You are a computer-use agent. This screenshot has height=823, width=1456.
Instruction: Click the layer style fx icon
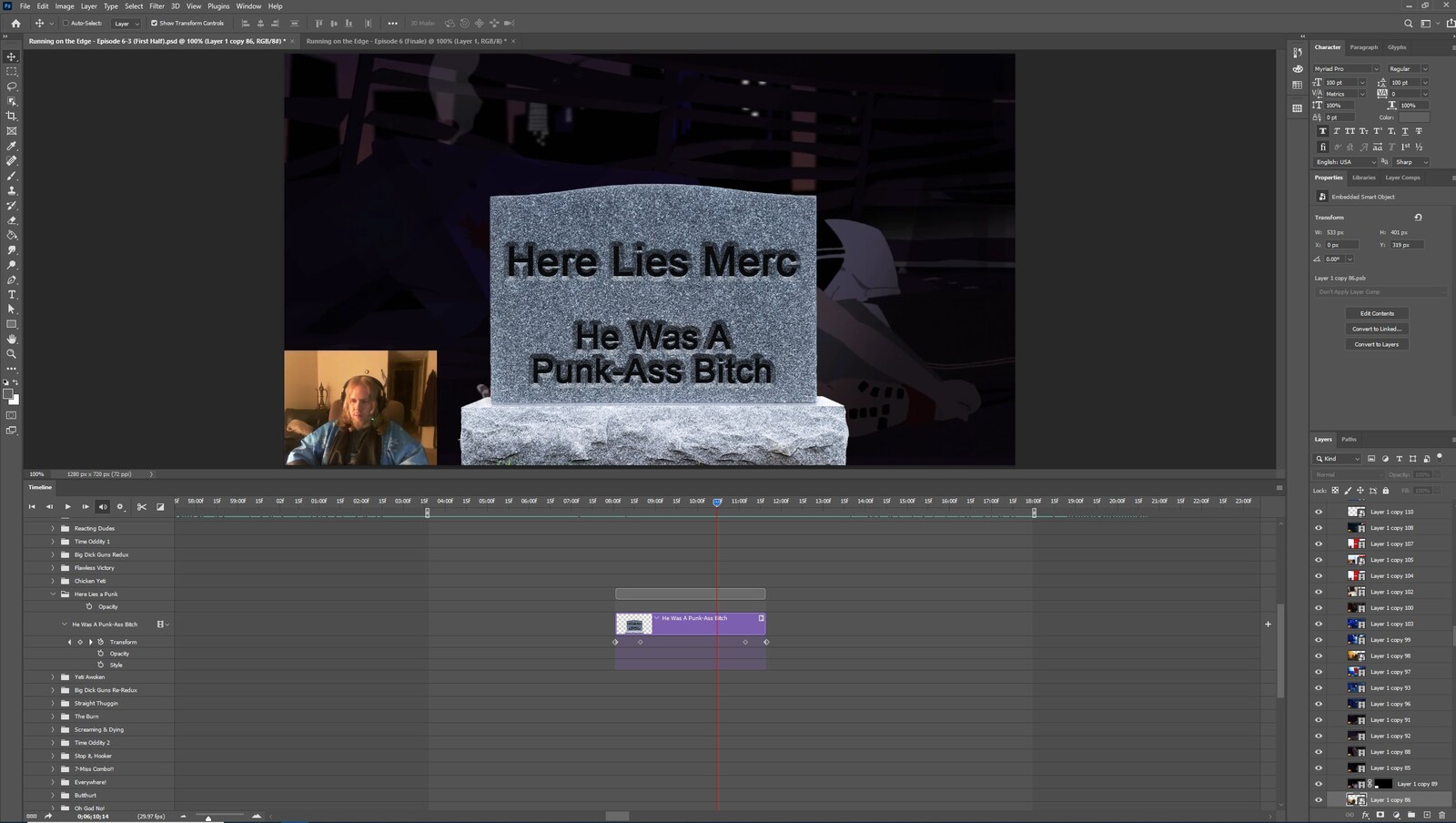coord(1366,815)
